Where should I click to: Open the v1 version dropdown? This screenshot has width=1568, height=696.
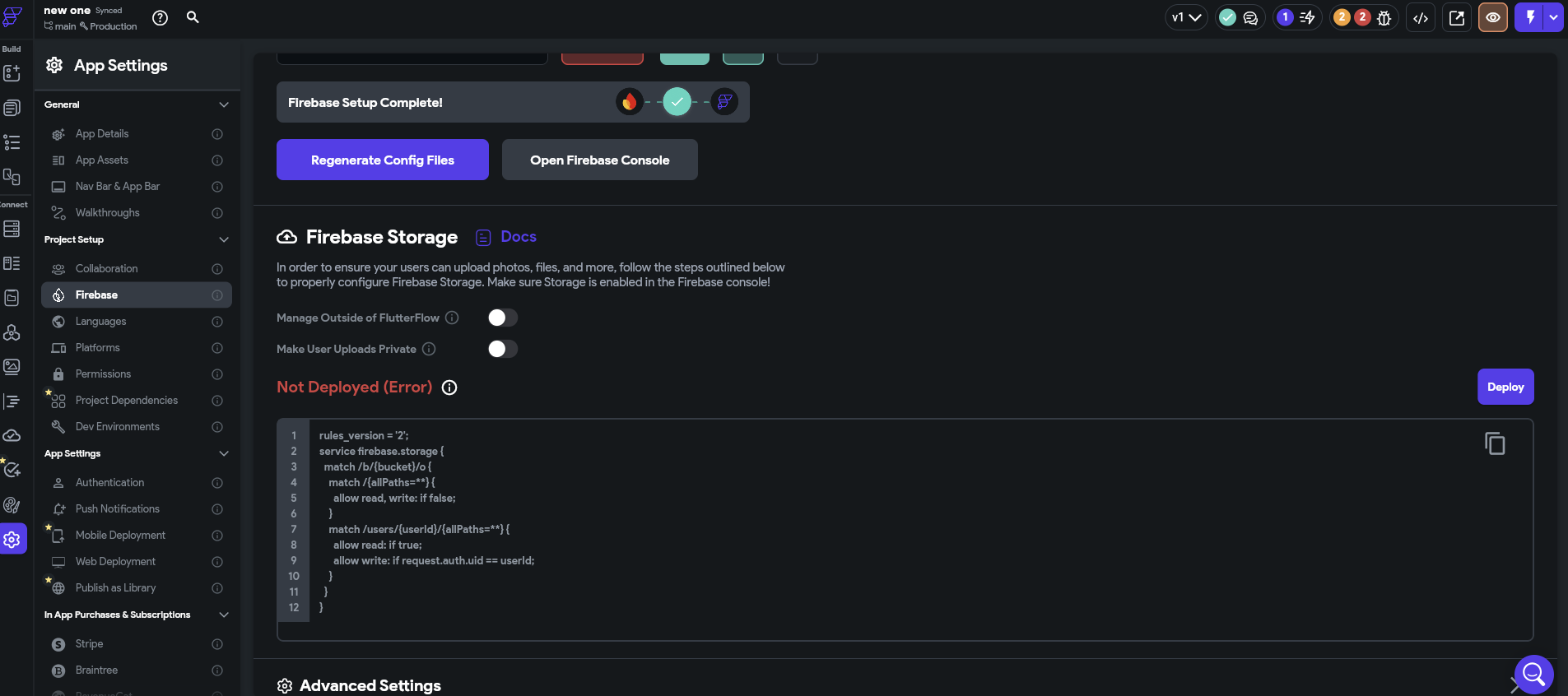coord(1186,17)
